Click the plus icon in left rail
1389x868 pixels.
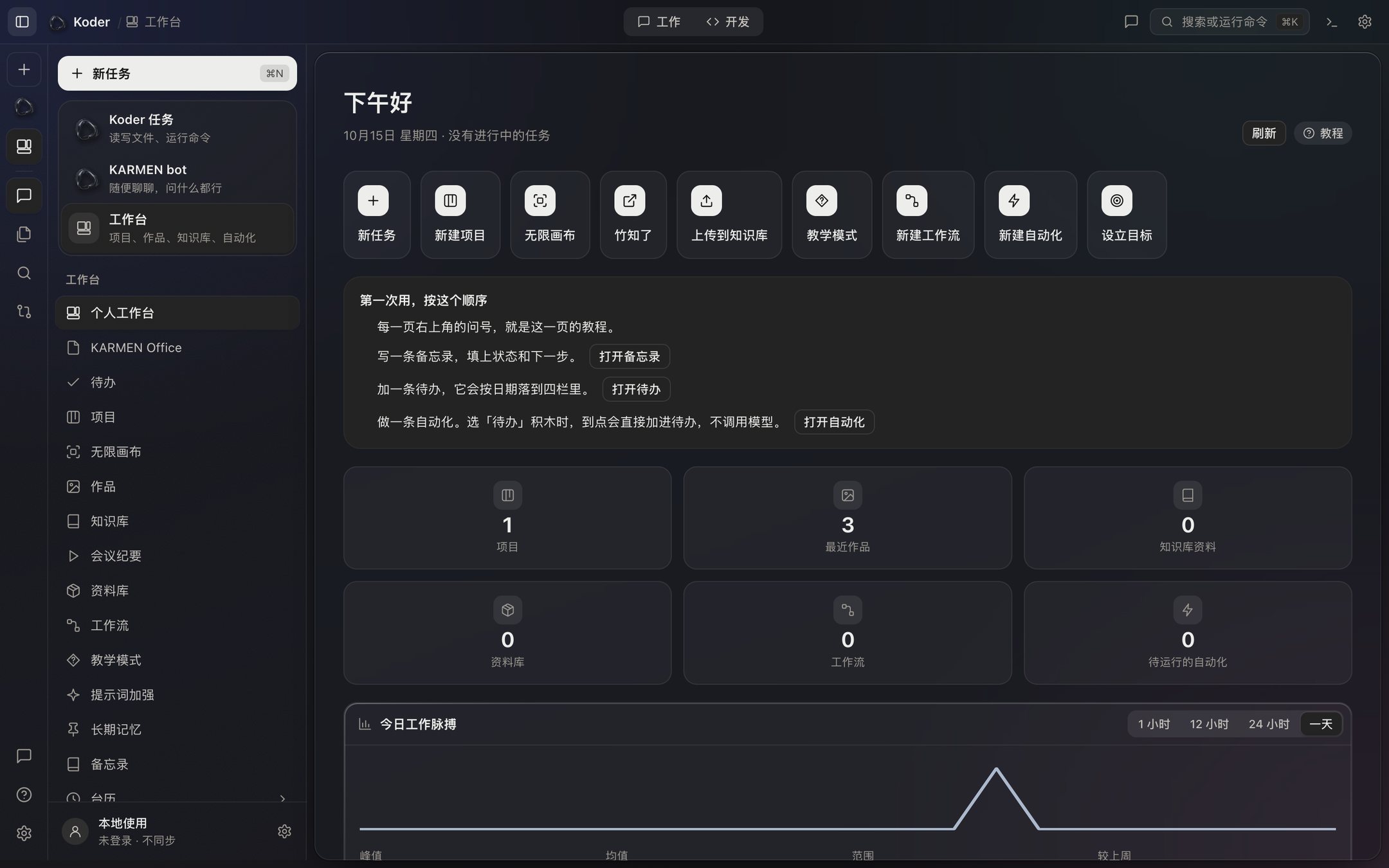pyautogui.click(x=24, y=69)
